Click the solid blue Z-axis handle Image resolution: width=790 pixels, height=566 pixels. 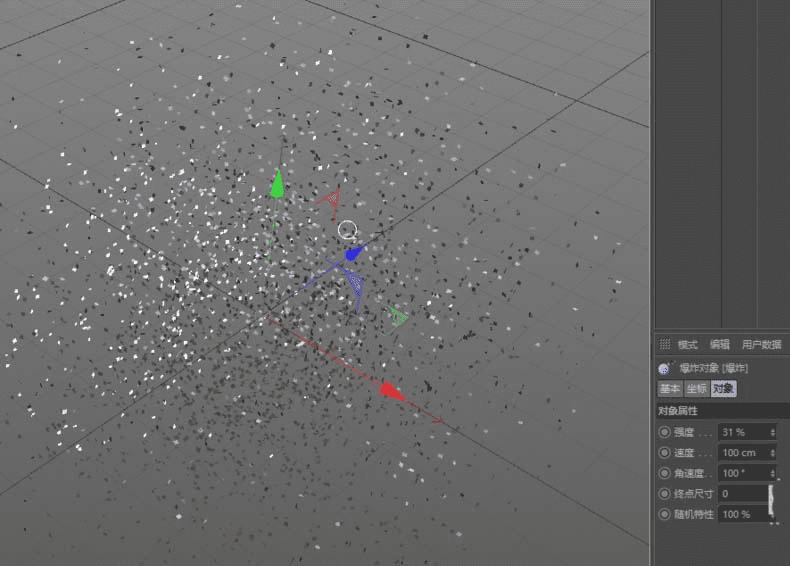pos(354,253)
